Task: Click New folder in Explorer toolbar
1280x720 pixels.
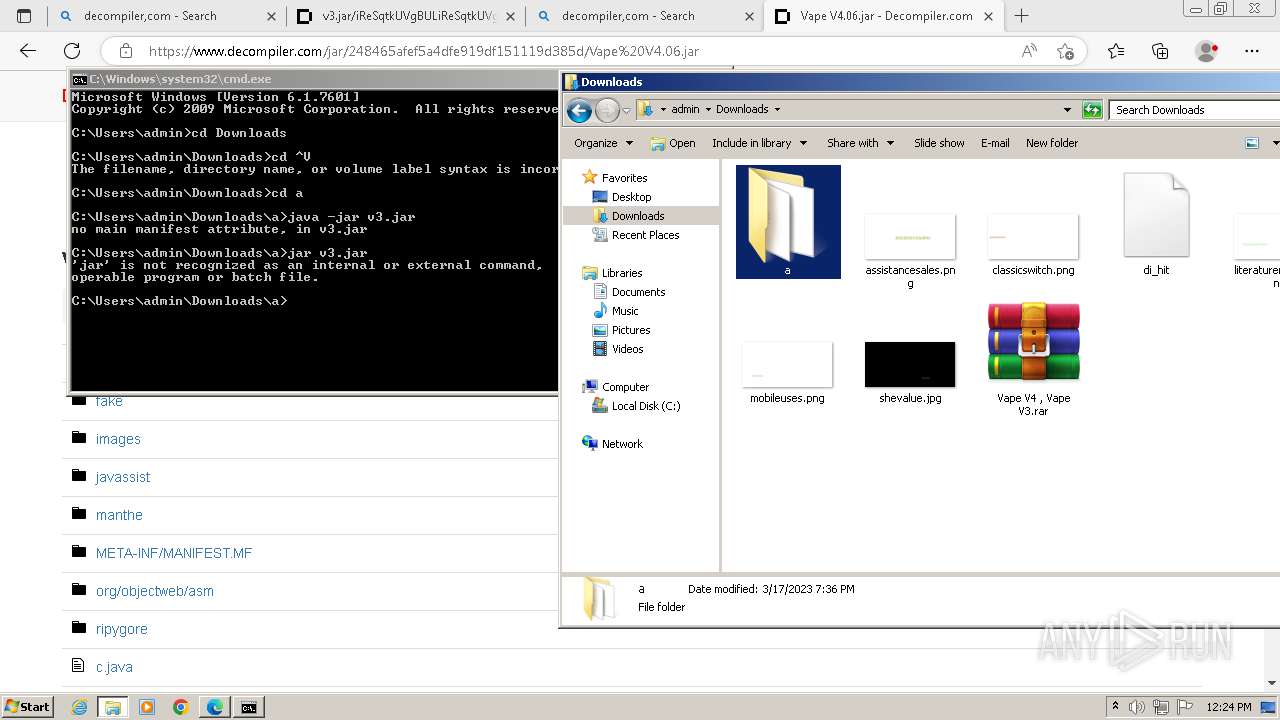Action: point(1052,143)
